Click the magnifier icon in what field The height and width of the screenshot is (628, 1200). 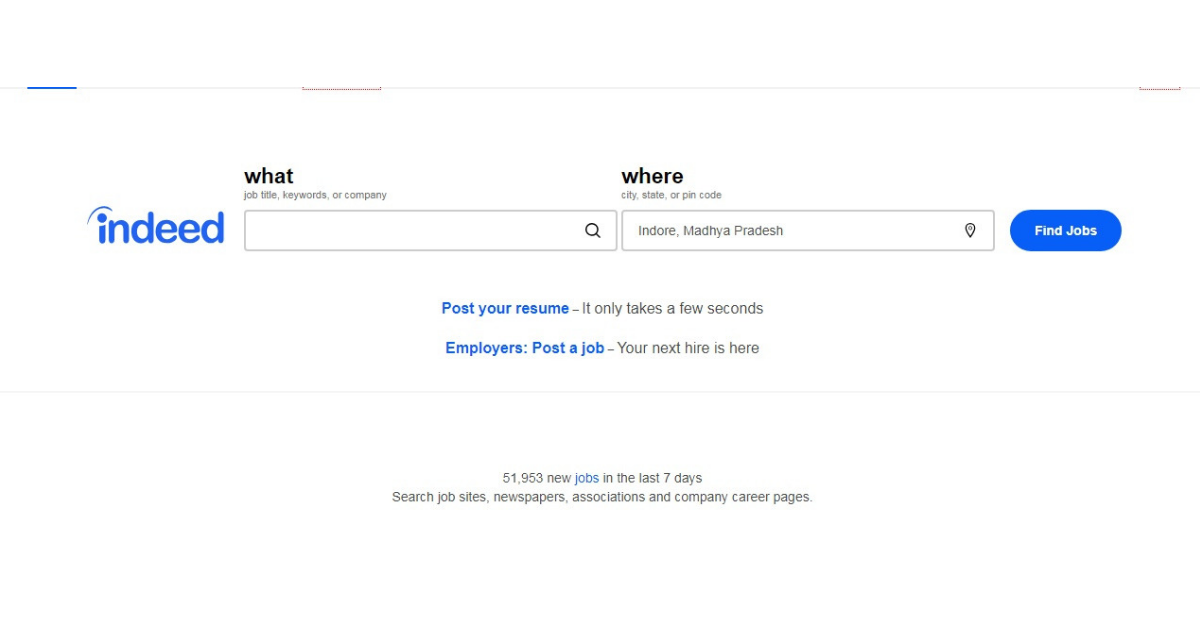[x=593, y=230]
